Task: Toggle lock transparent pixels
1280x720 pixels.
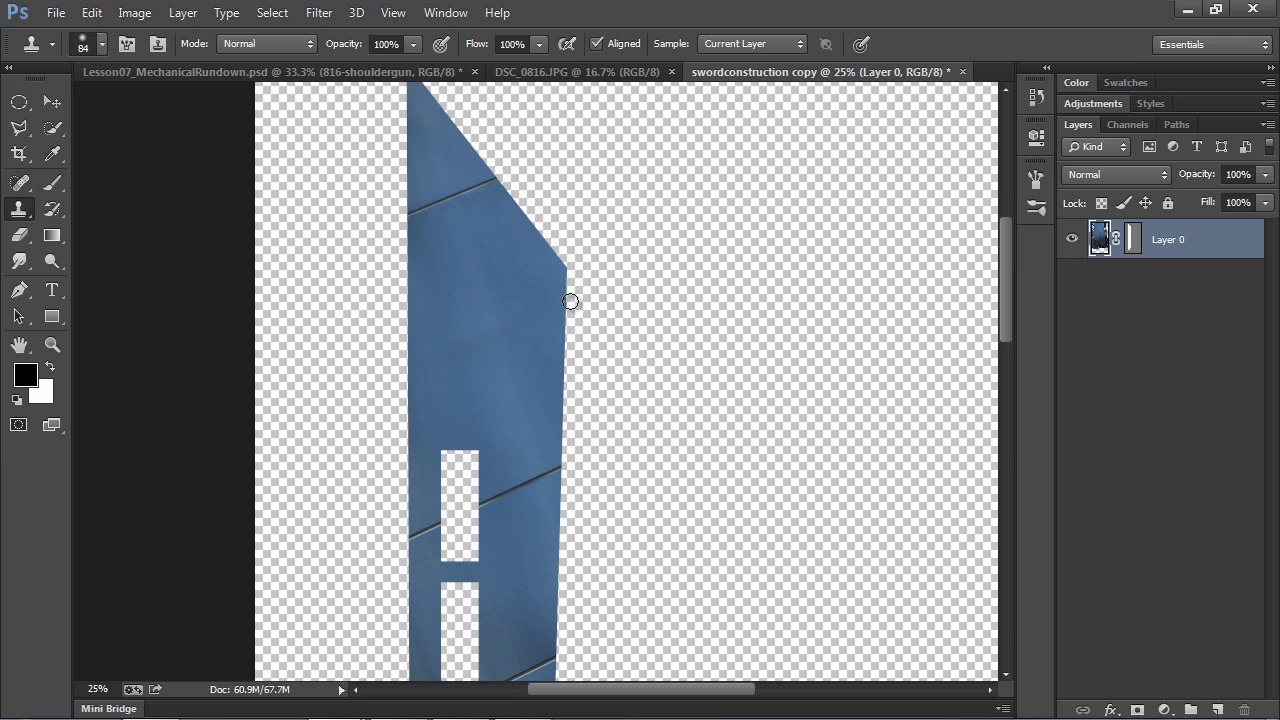Action: click(1101, 203)
